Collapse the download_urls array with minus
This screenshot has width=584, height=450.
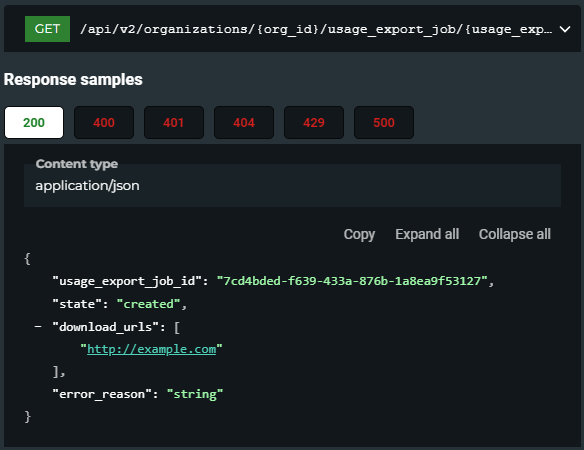pos(38,327)
